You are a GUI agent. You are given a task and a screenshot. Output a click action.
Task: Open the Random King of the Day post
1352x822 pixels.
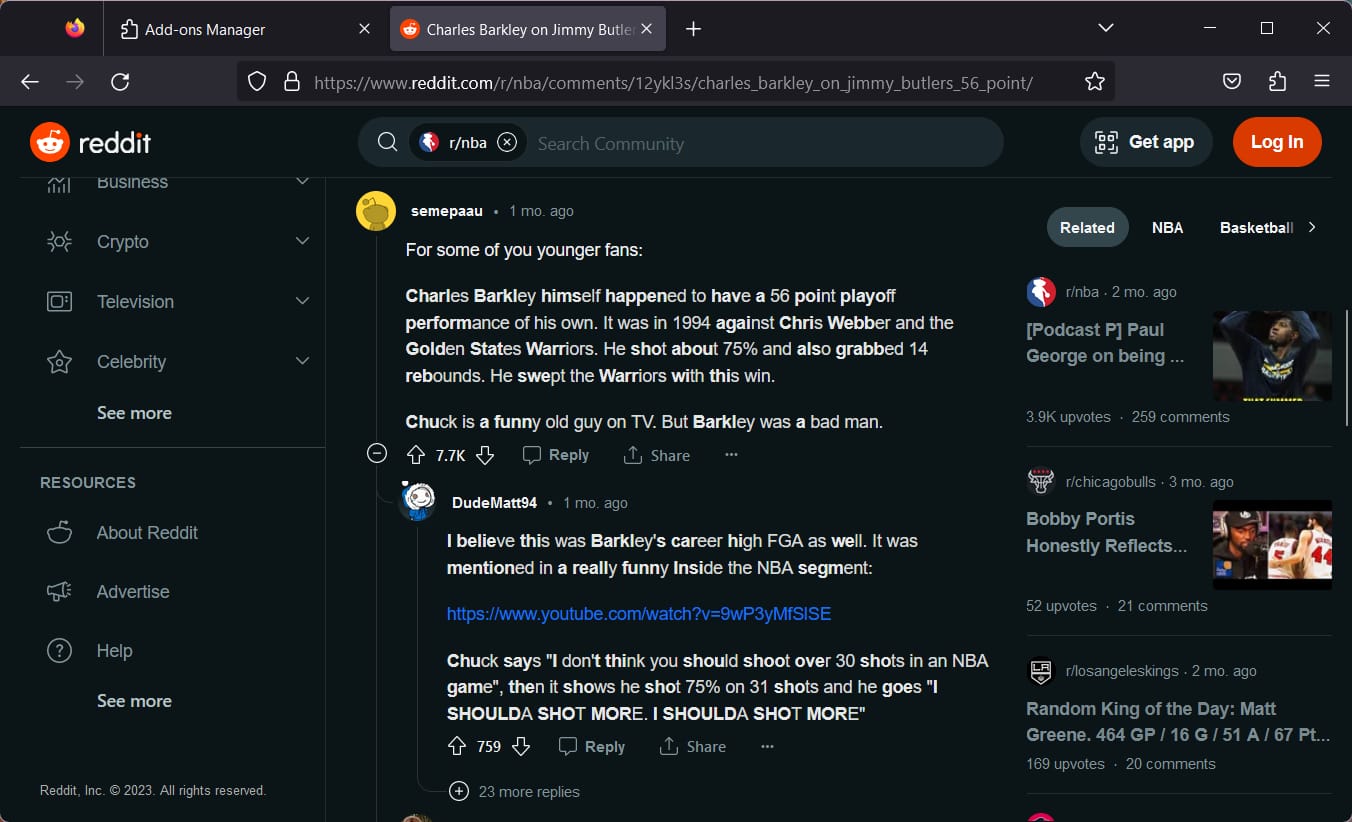click(1178, 722)
